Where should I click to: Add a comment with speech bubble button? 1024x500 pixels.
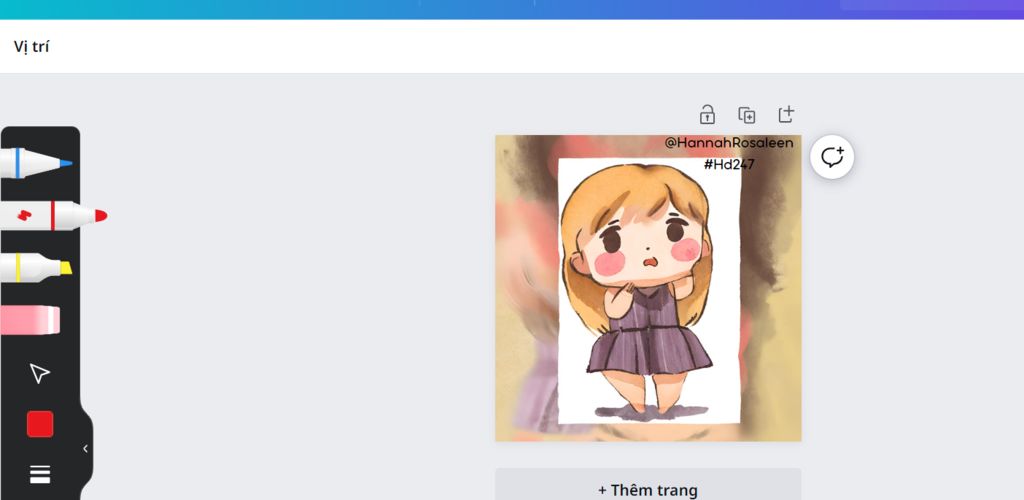(832, 157)
